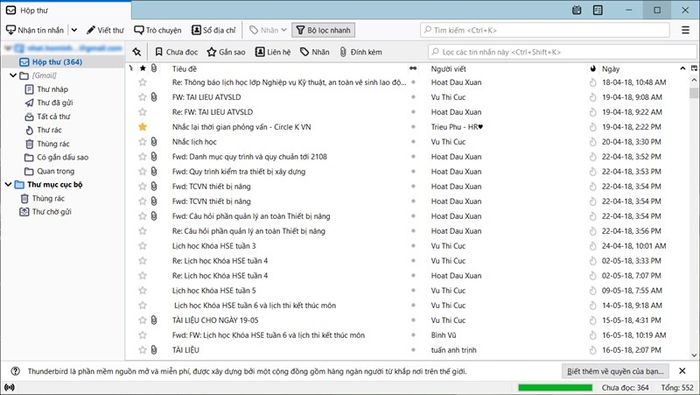Star the FW: TAI LIEU ATVSLD message
The image size is (700, 395).
[142, 97]
